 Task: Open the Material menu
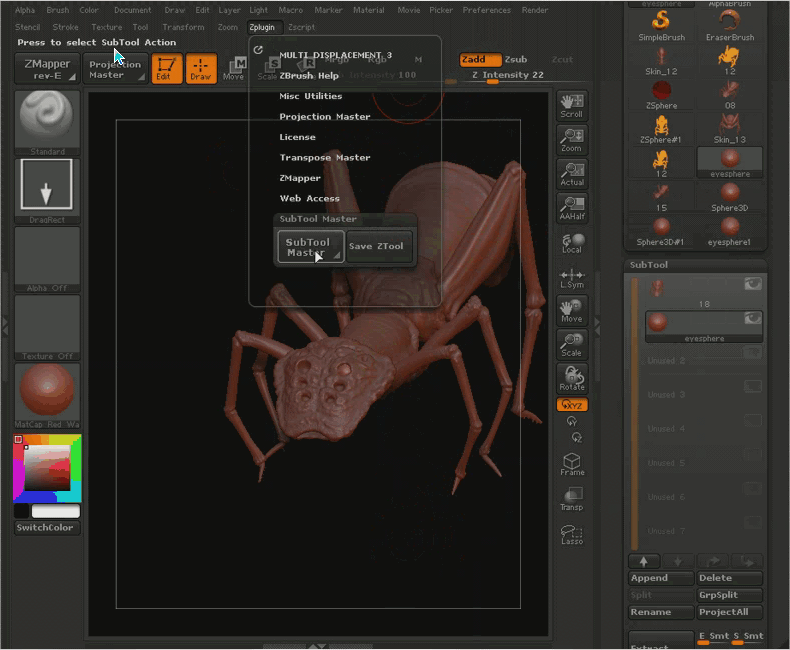(369, 10)
